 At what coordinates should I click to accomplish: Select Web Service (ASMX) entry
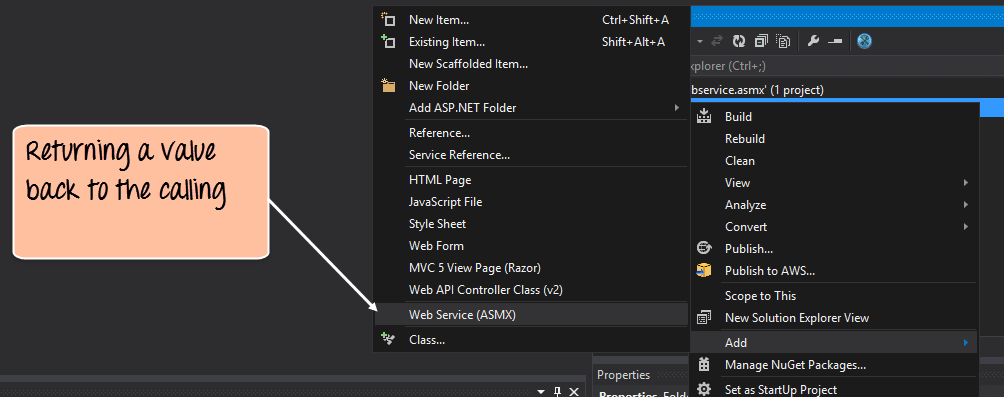tap(531, 314)
